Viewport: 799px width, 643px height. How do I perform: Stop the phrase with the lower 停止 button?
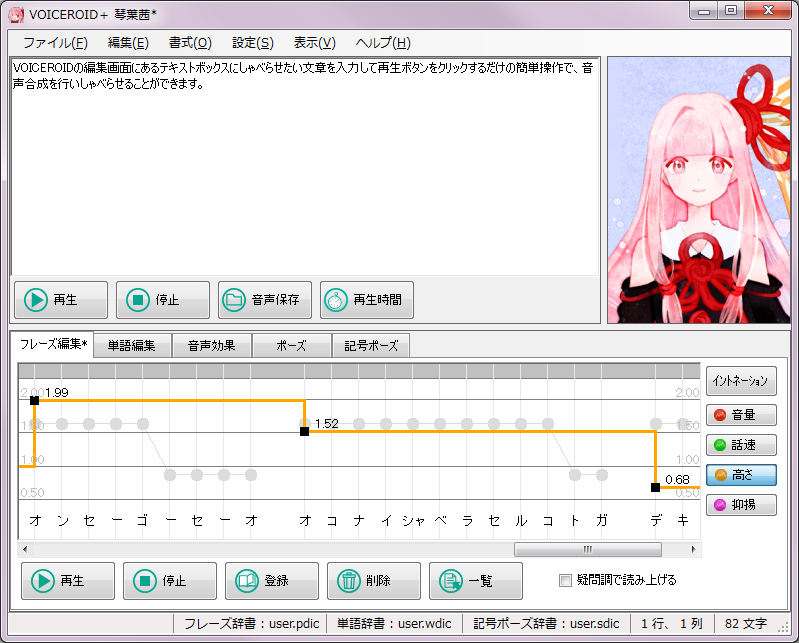pos(170,580)
